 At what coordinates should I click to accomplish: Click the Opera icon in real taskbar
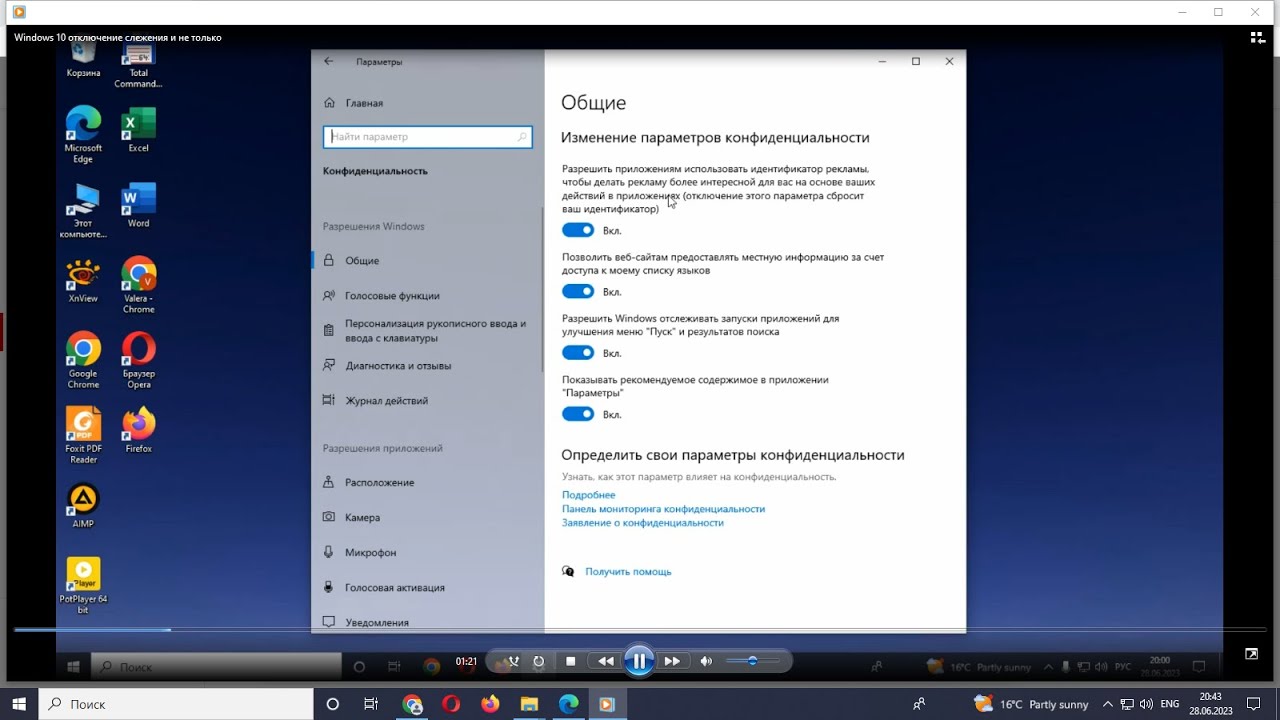(451, 704)
